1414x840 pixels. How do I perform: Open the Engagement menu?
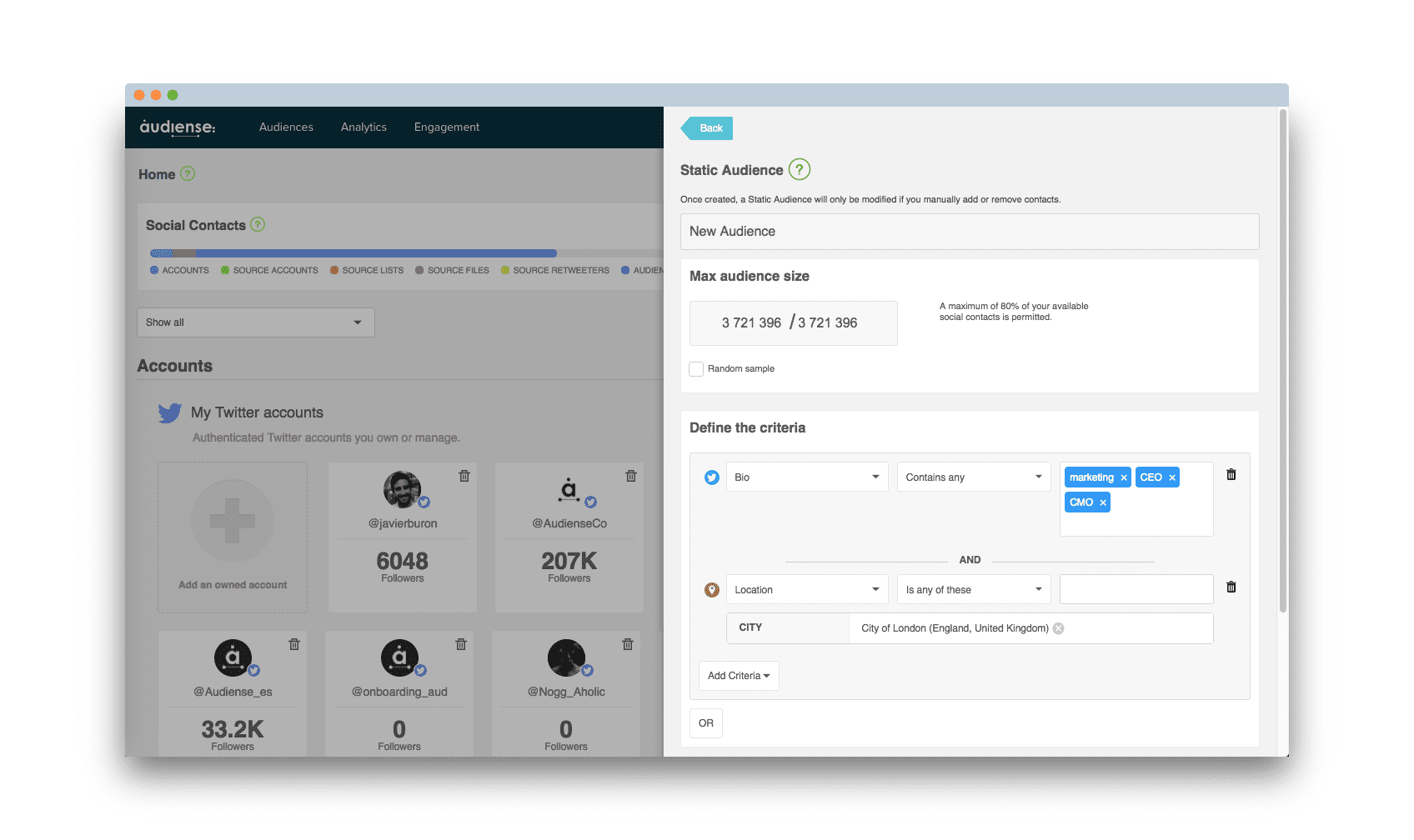tap(447, 127)
